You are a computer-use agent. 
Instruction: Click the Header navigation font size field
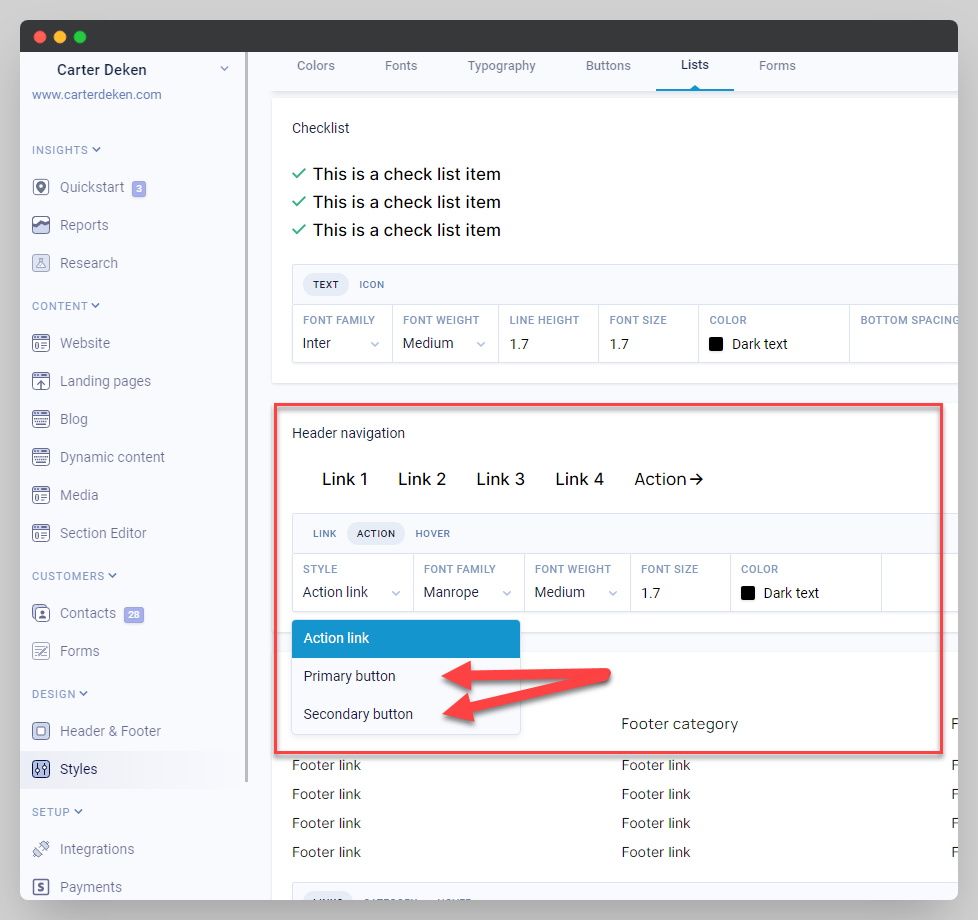click(x=679, y=593)
